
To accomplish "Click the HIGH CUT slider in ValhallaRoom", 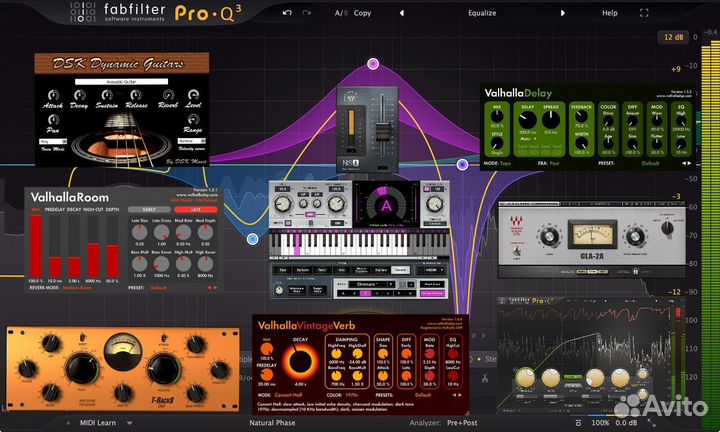I will (x=93, y=246).
